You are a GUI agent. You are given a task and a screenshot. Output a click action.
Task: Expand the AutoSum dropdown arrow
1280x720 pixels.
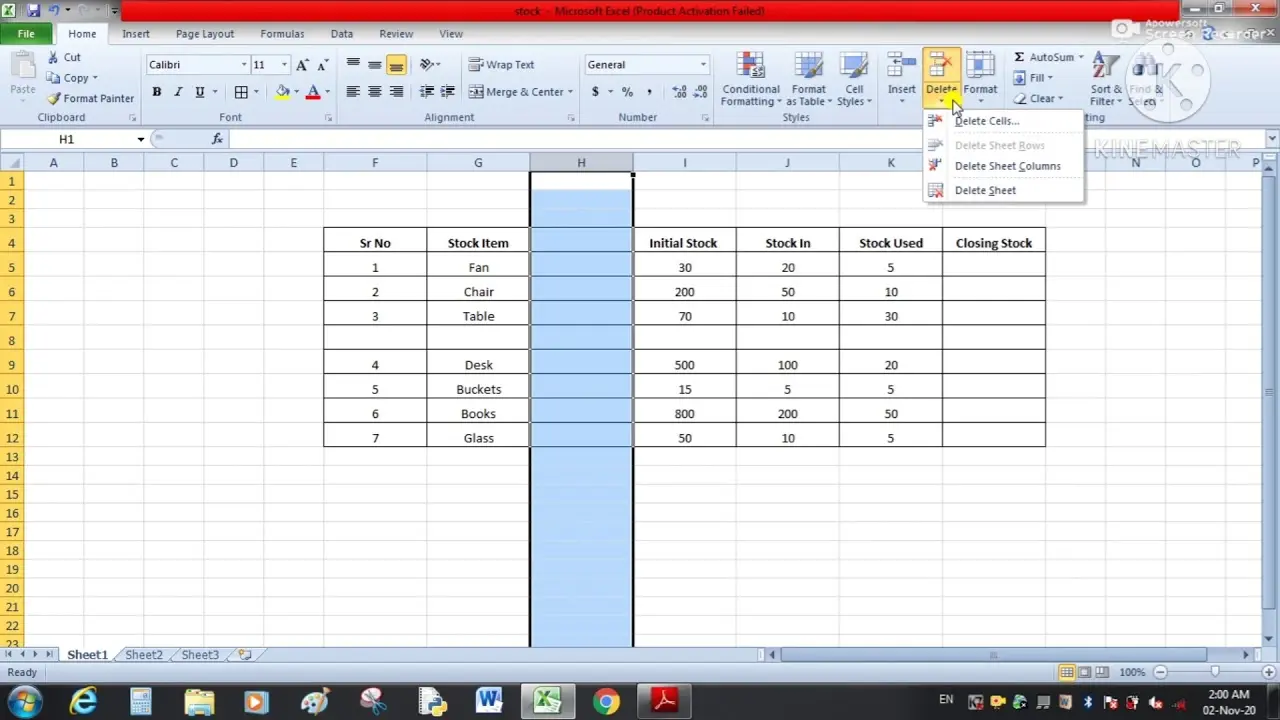click(x=1081, y=57)
